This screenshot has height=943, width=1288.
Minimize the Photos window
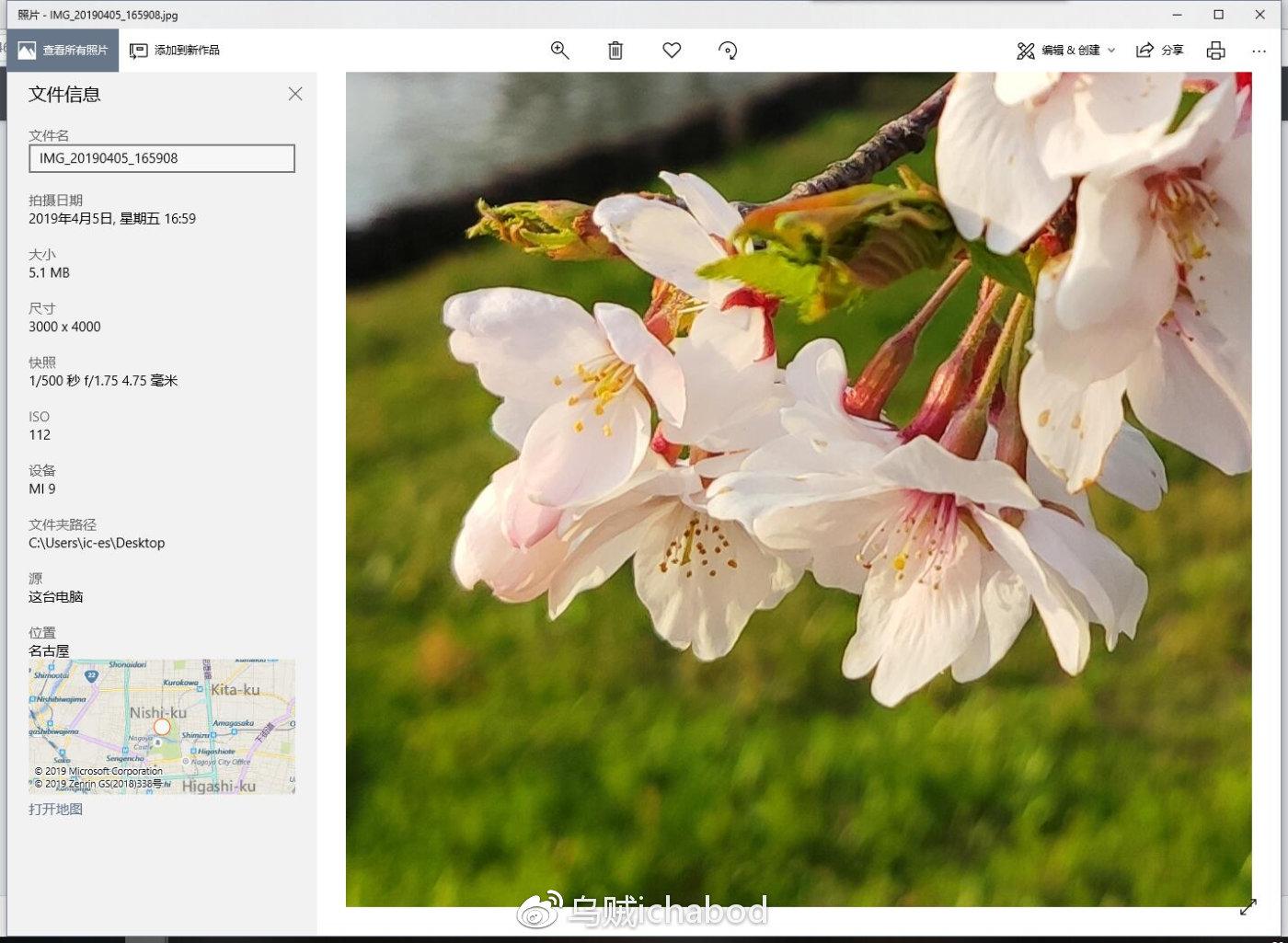[1177, 15]
